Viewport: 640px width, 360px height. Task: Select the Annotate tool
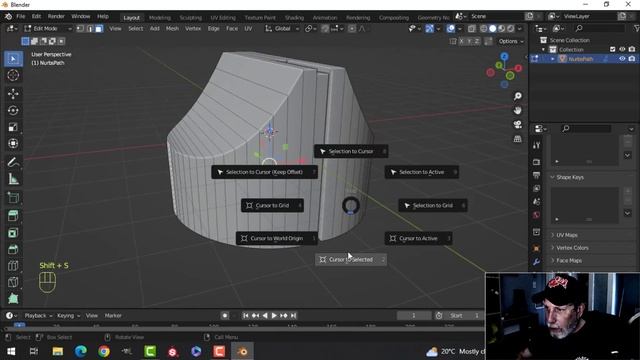pyautogui.click(x=13, y=162)
